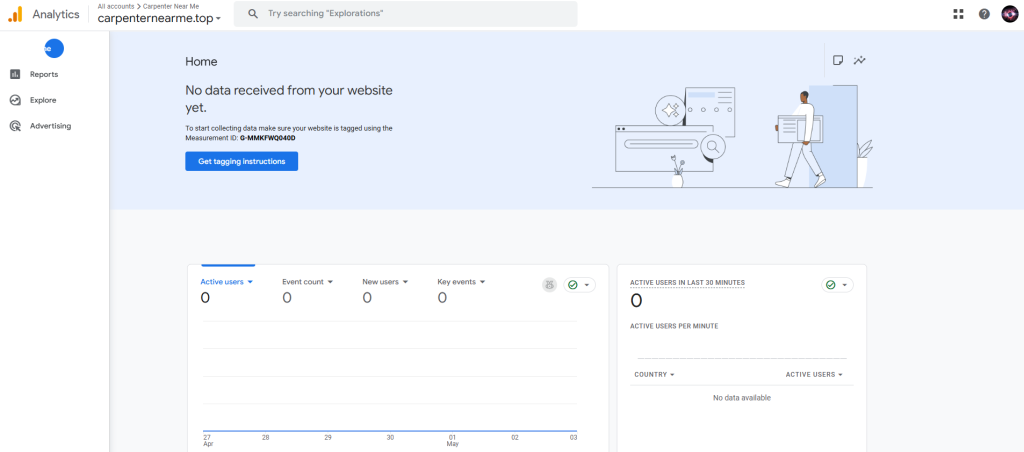The height and width of the screenshot is (452, 1024).
Task: Open the Key events metric dropdown
Action: (461, 282)
